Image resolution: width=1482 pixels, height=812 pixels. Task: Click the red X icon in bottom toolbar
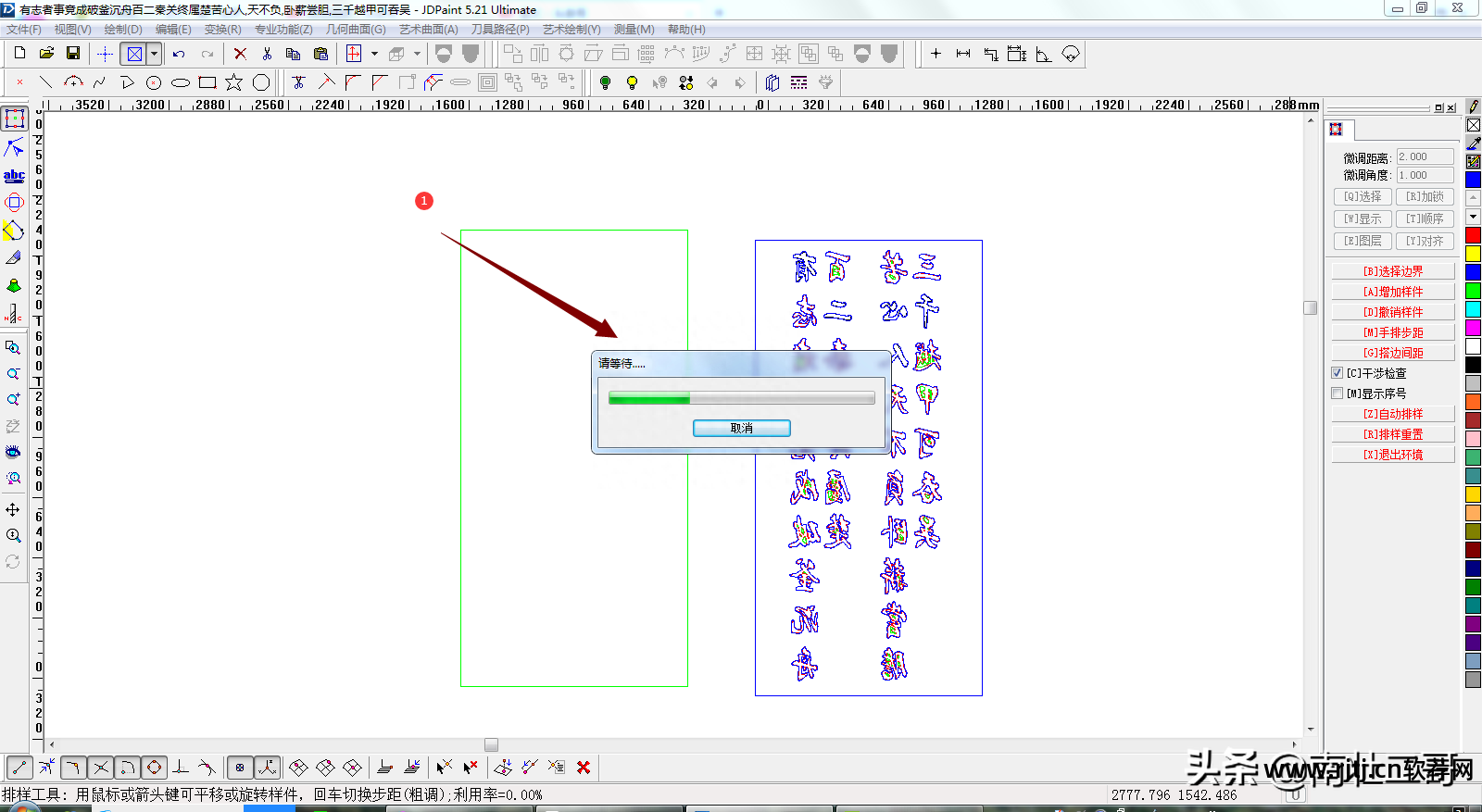point(584,767)
